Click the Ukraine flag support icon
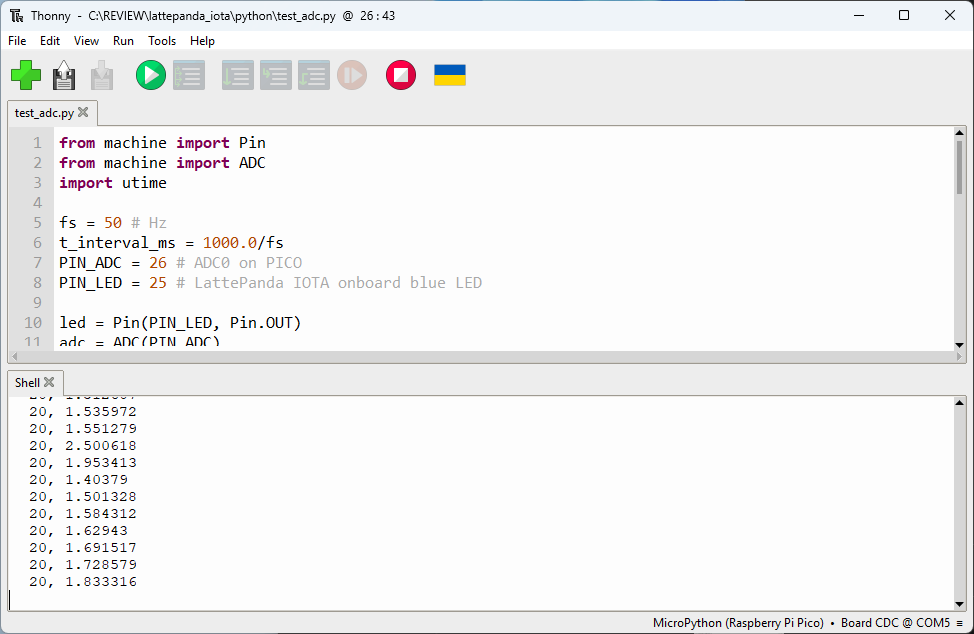 click(x=450, y=75)
